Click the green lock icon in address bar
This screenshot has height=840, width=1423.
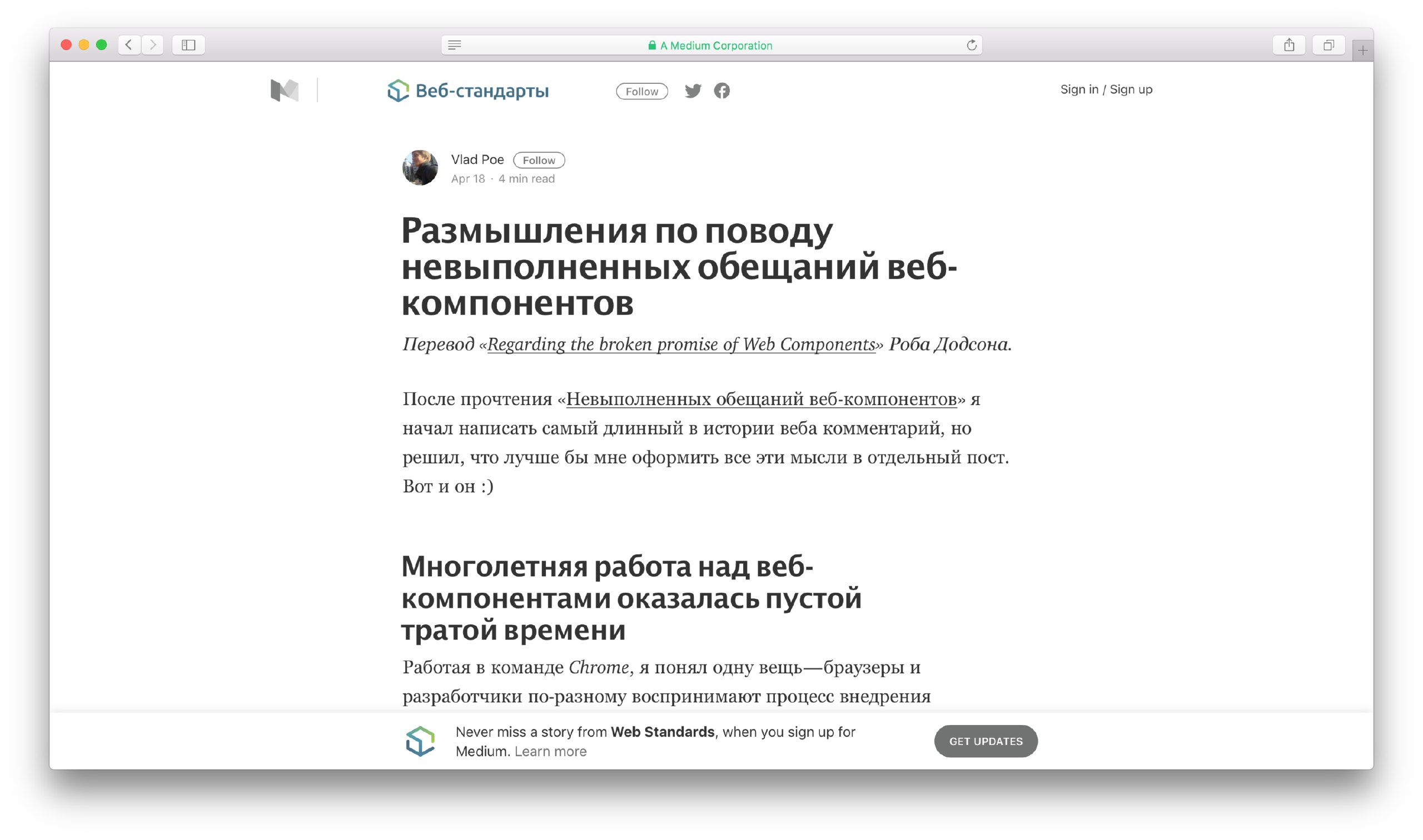click(653, 46)
